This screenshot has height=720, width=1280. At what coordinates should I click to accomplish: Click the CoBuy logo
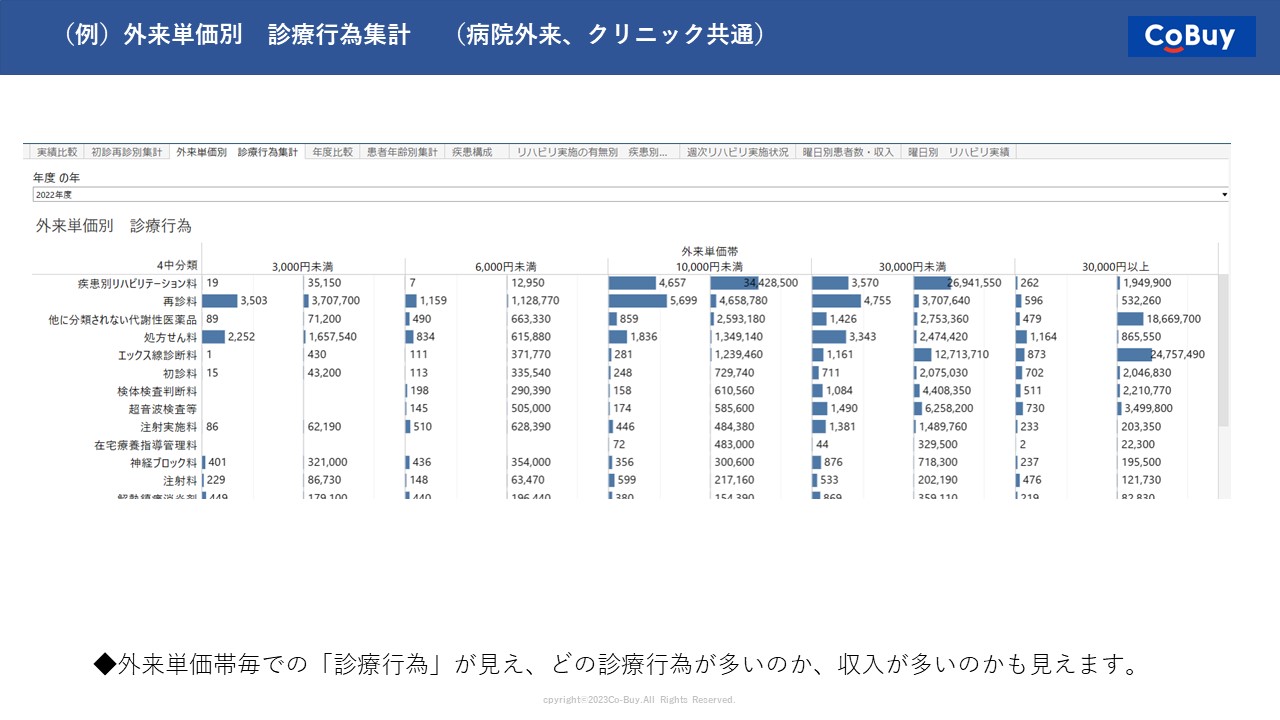pyautogui.click(x=1191, y=37)
